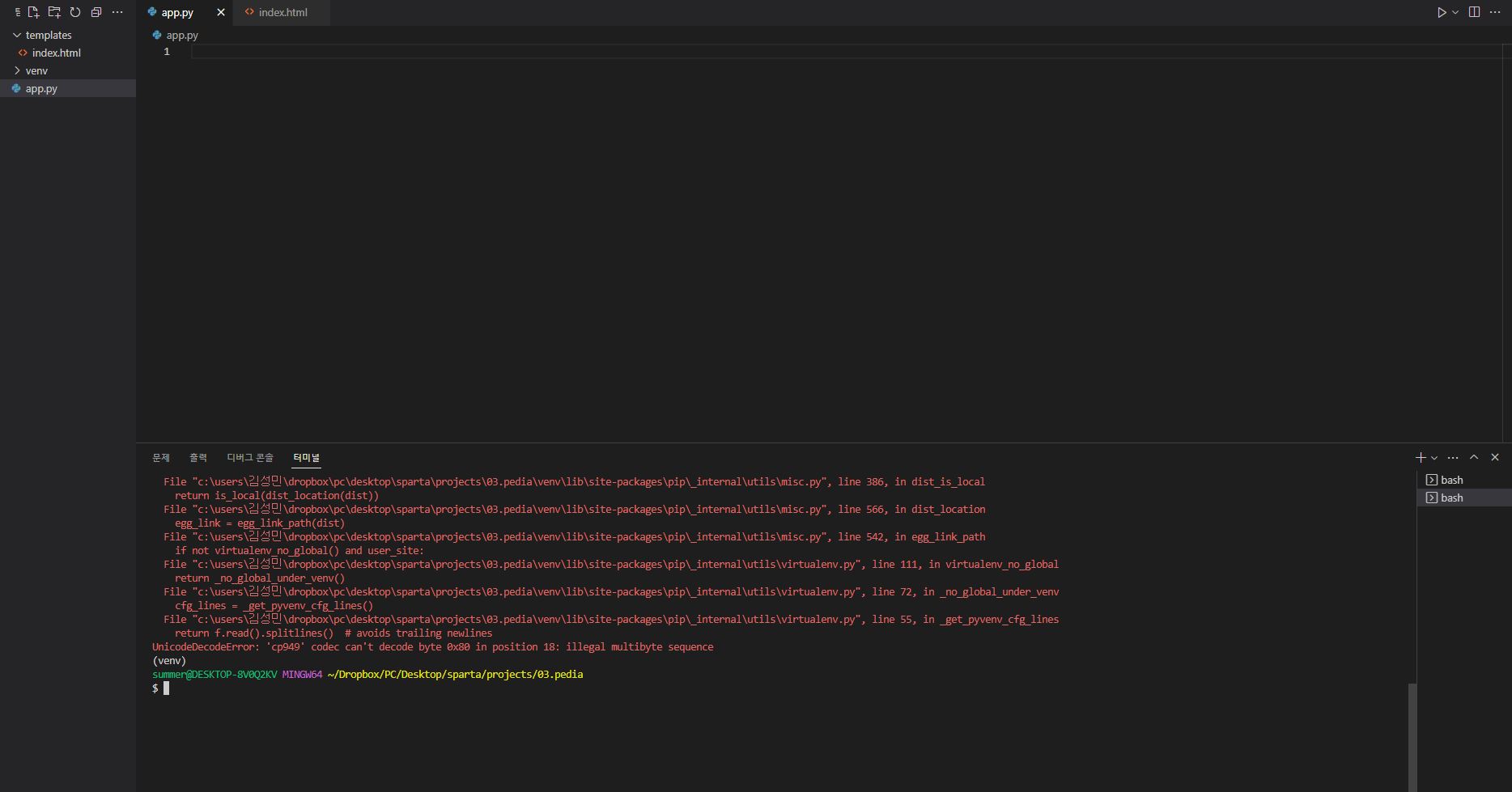Open terminal panel more actions ellipsis

pyautogui.click(x=1453, y=457)
